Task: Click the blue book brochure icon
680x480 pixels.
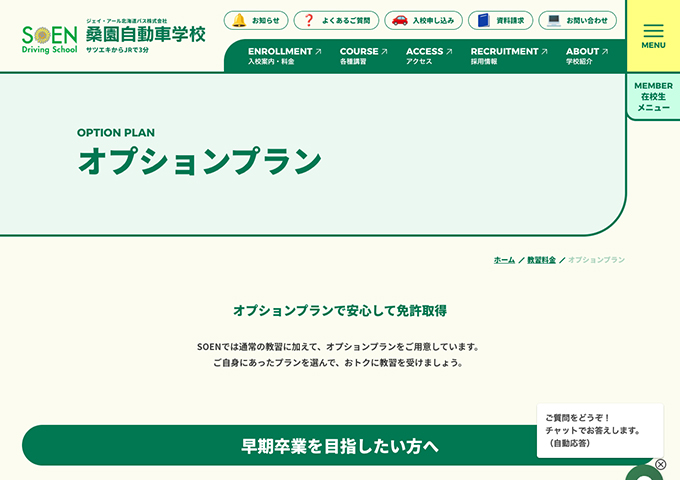Action: [x=484, y=20]
